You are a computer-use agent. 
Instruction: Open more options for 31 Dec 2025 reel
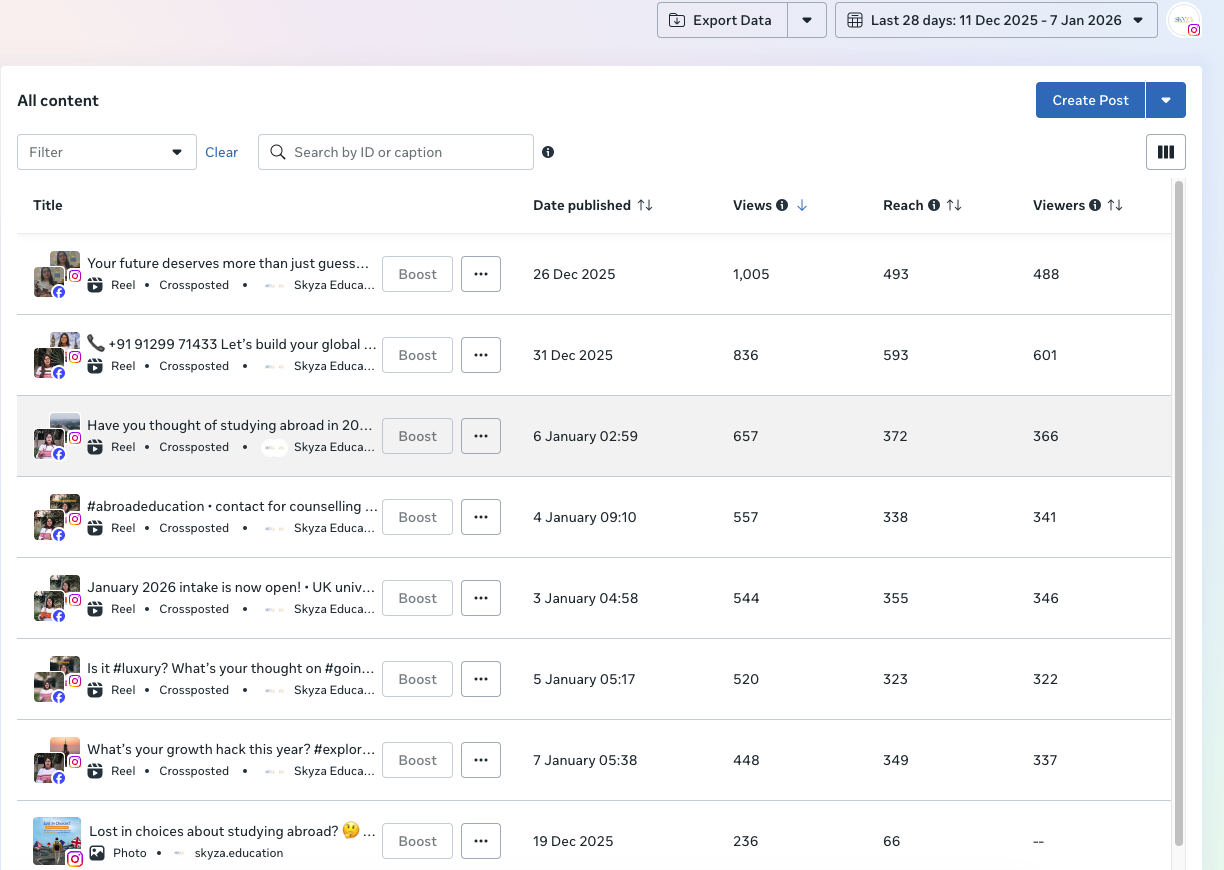click(x=481, y=355)
